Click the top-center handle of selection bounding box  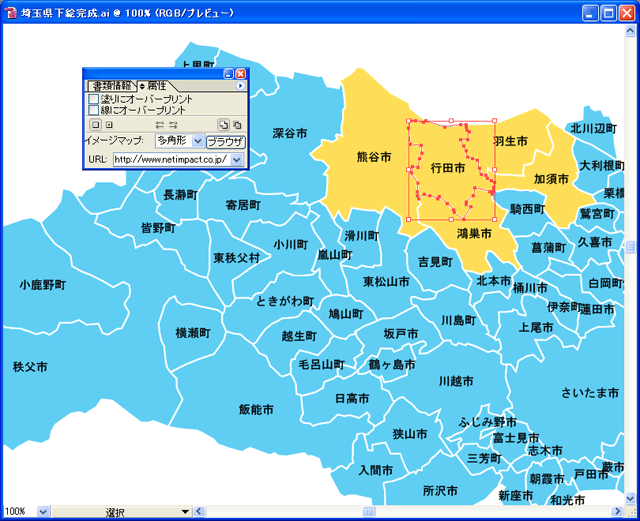click(x=451, y=121)
